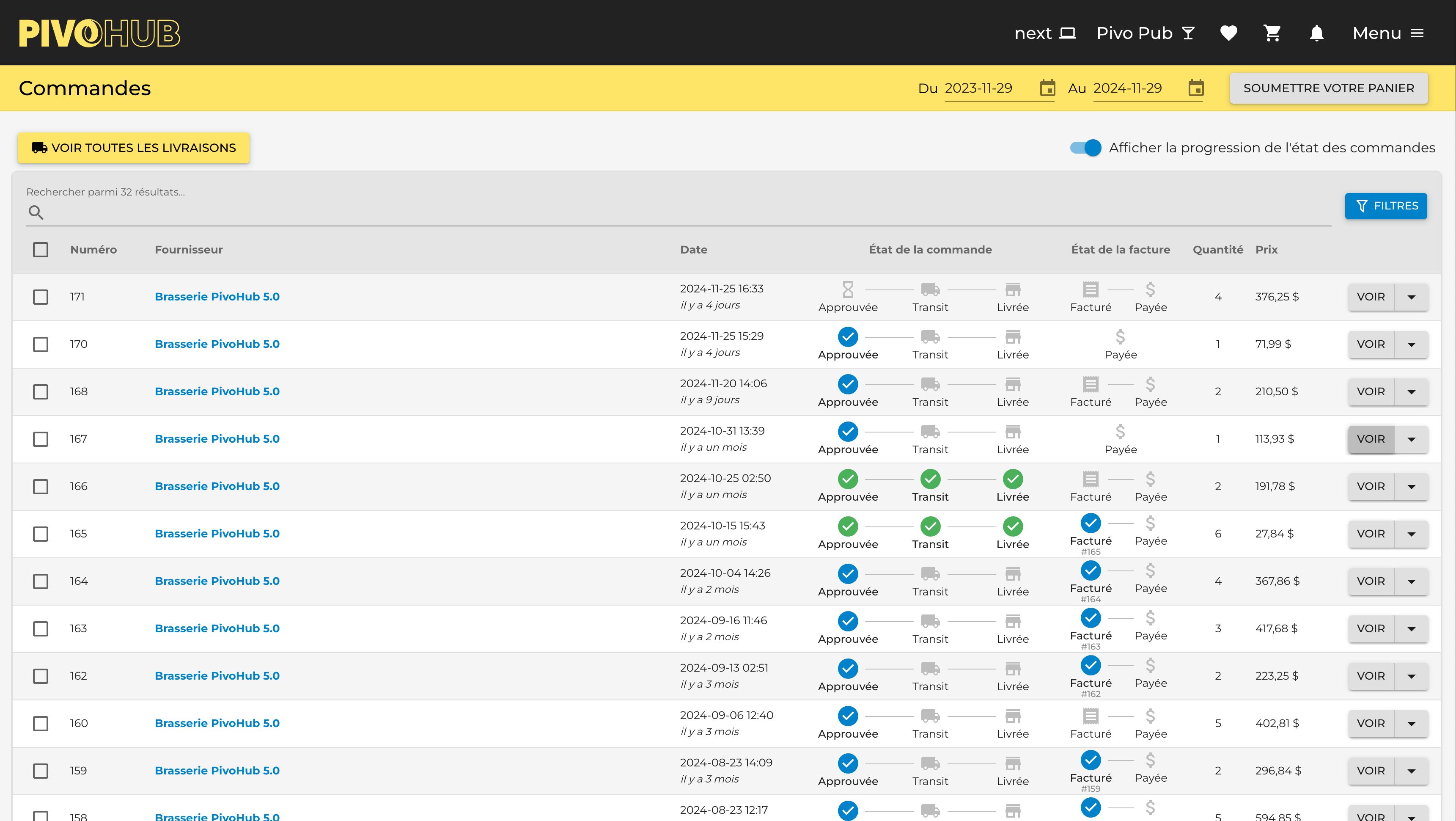Open the favorites heart icon
This screenshot has width=1456, height=821.
tap(1228, 33)
